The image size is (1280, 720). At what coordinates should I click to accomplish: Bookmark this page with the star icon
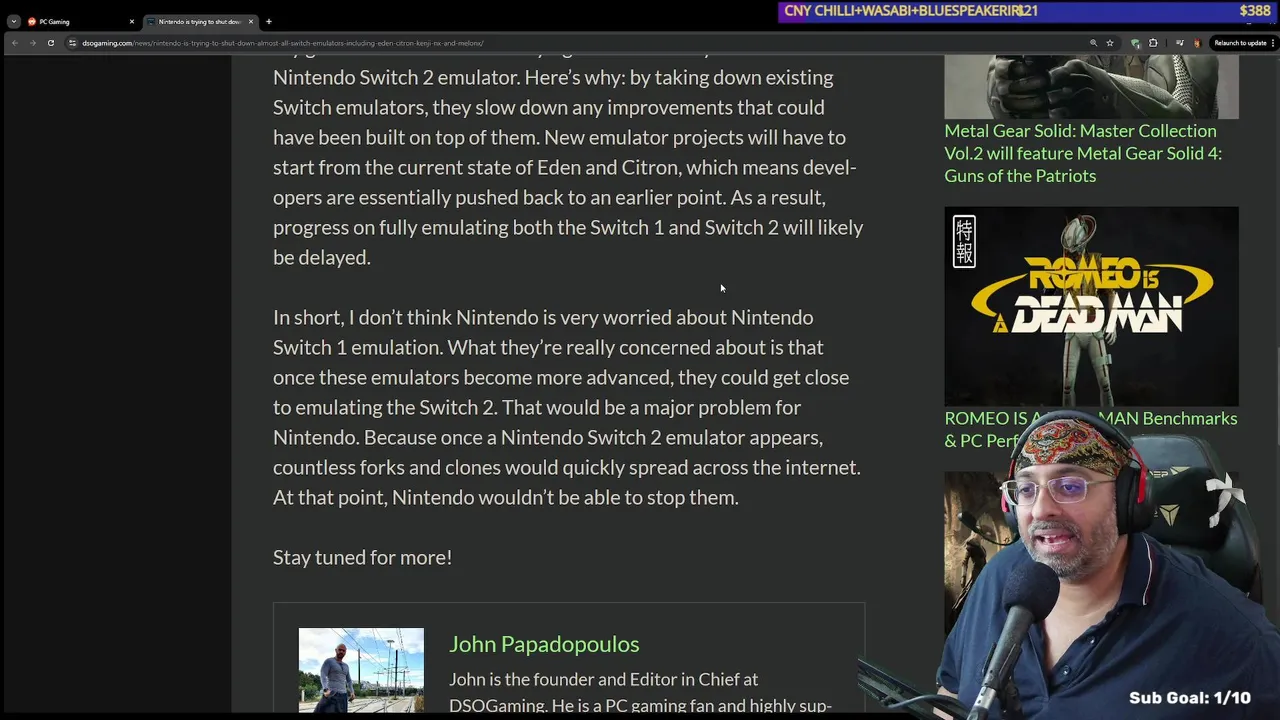(1110, 43)
